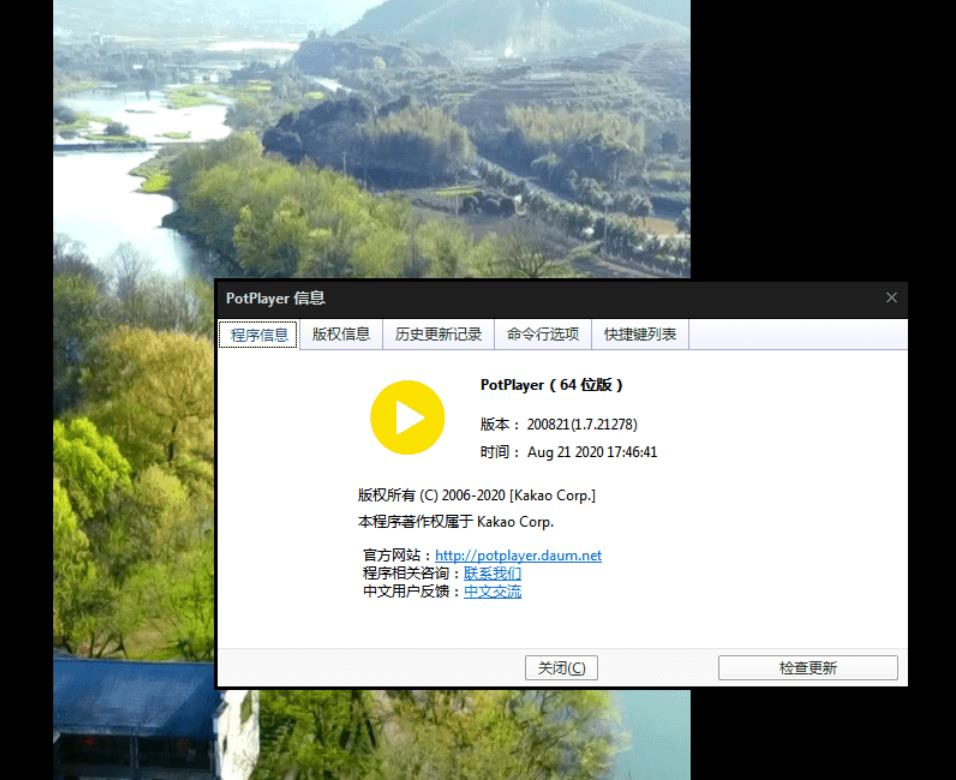Click the 联系我们 contact link
This screenshot has width=956, height=780.
[x=492, y=573]
